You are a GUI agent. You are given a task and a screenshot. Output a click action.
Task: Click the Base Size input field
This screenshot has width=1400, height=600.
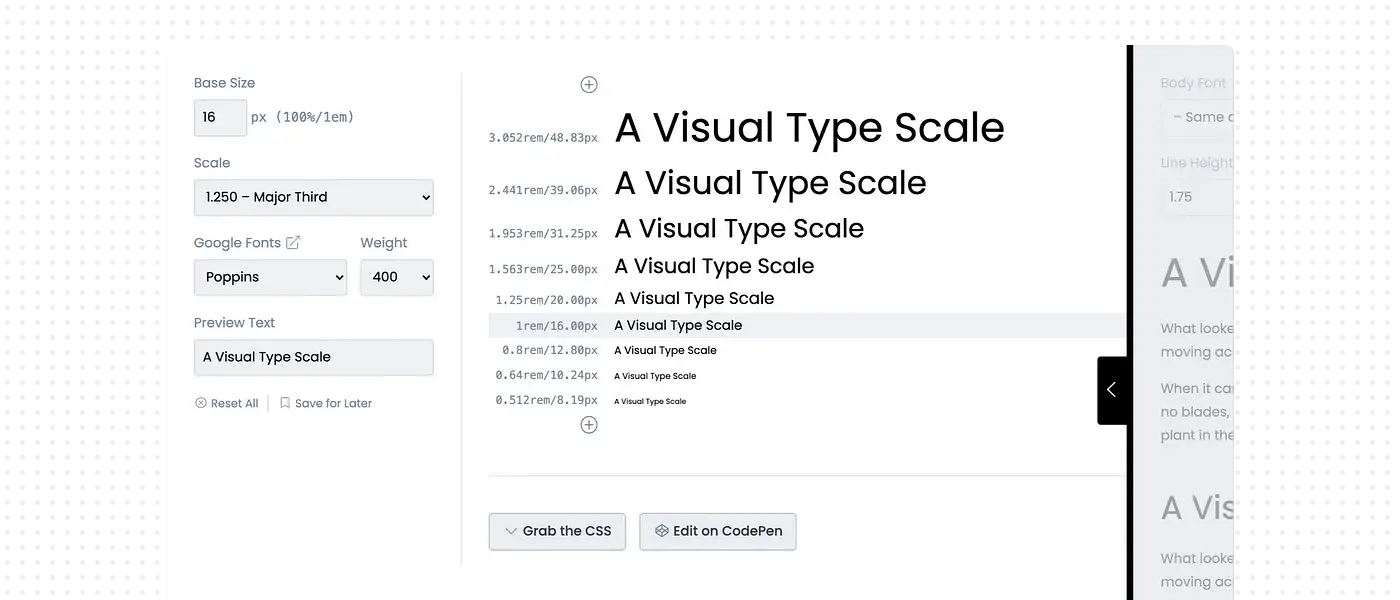point(220,117)
